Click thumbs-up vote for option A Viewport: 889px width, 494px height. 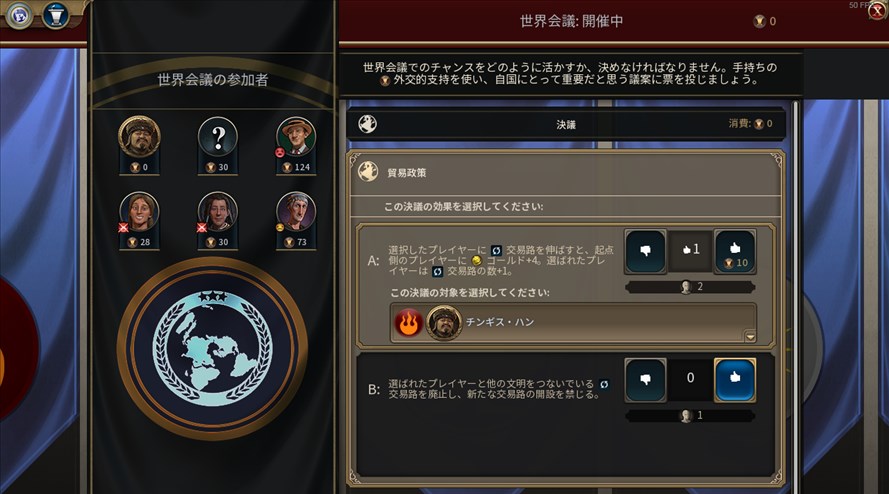(735, 251)
